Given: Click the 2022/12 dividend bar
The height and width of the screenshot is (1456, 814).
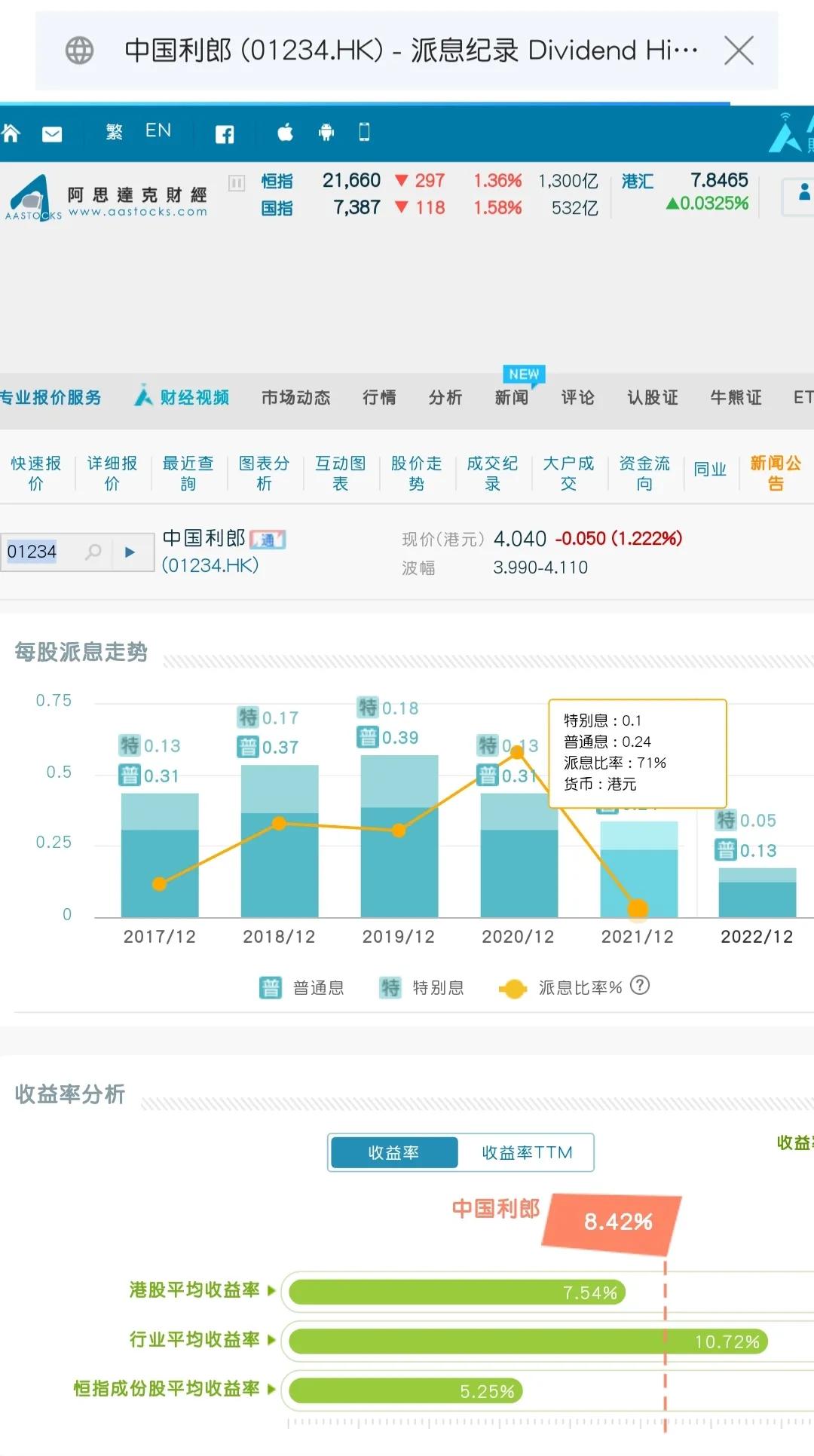Looking at the screenshot, I should tap(757, 892).
